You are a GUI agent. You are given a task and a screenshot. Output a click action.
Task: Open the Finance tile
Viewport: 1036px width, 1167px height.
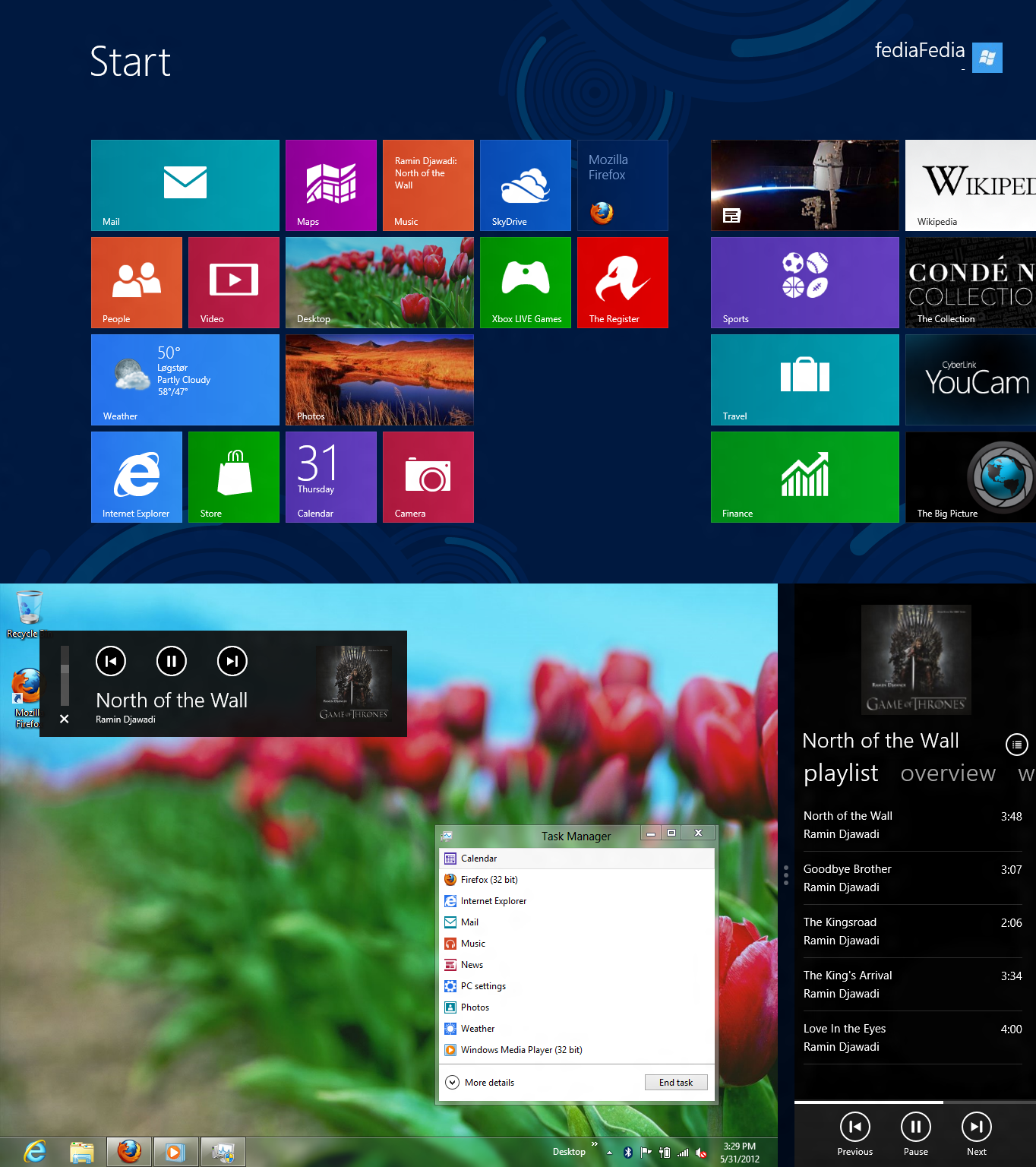click(805, 477)
